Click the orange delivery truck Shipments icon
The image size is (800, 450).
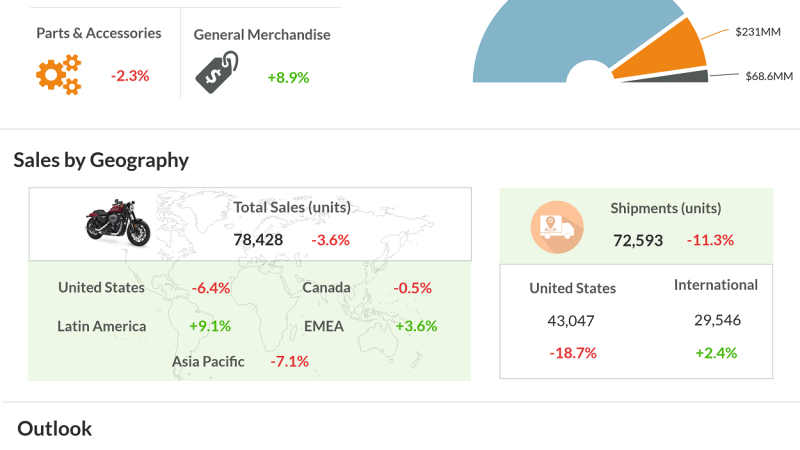(556, 228)
